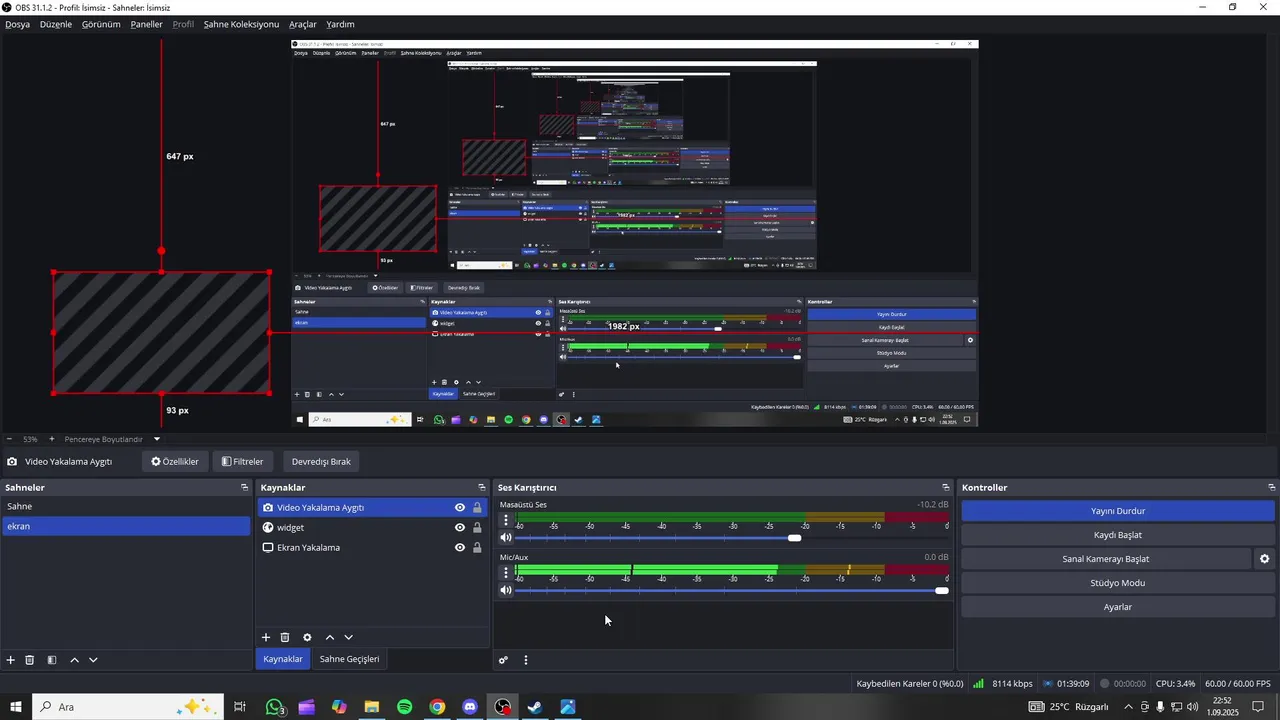Select Sahne in scenes list

pos(126,507)
